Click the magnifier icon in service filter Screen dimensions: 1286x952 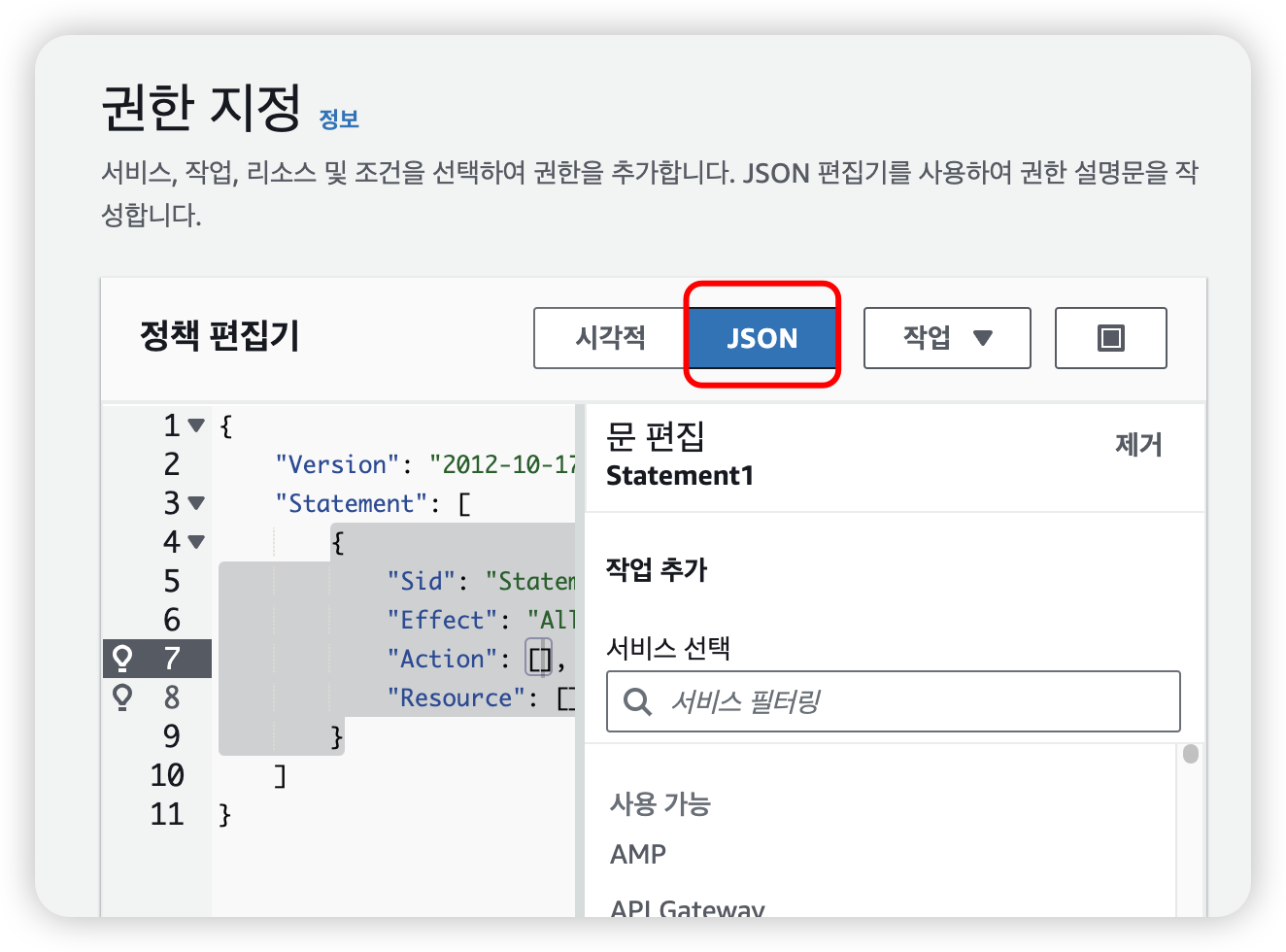[x=637, y=701]
